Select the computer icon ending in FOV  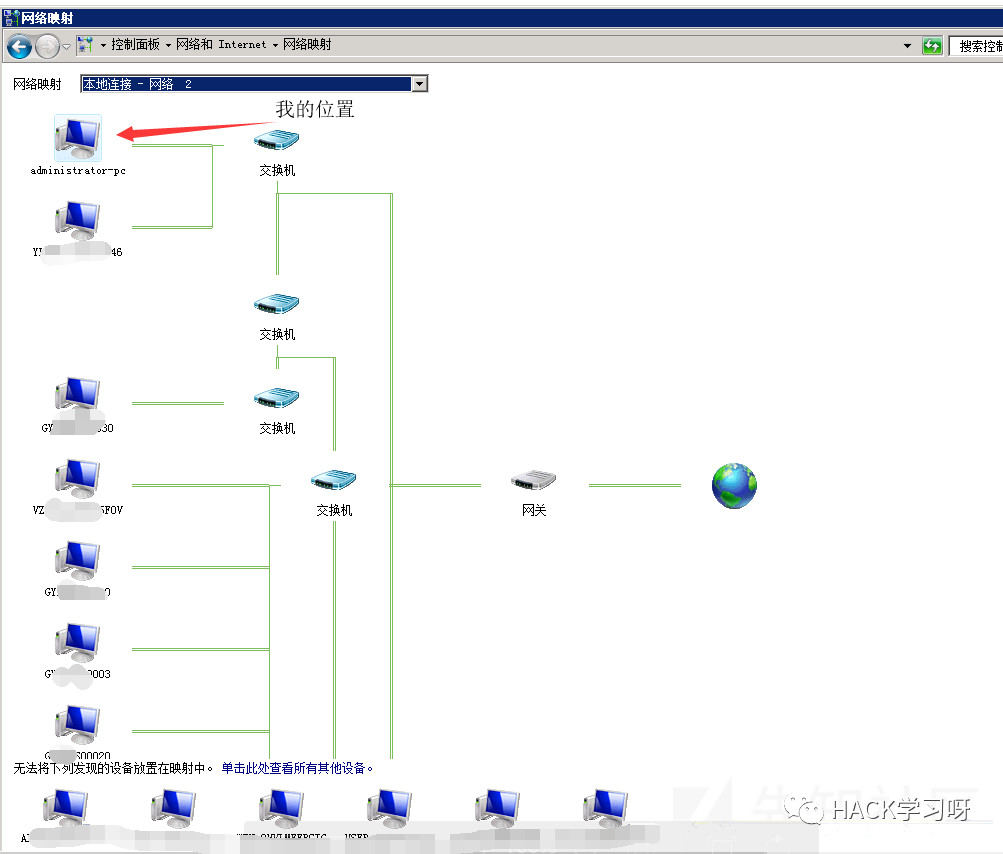point(77,479)
